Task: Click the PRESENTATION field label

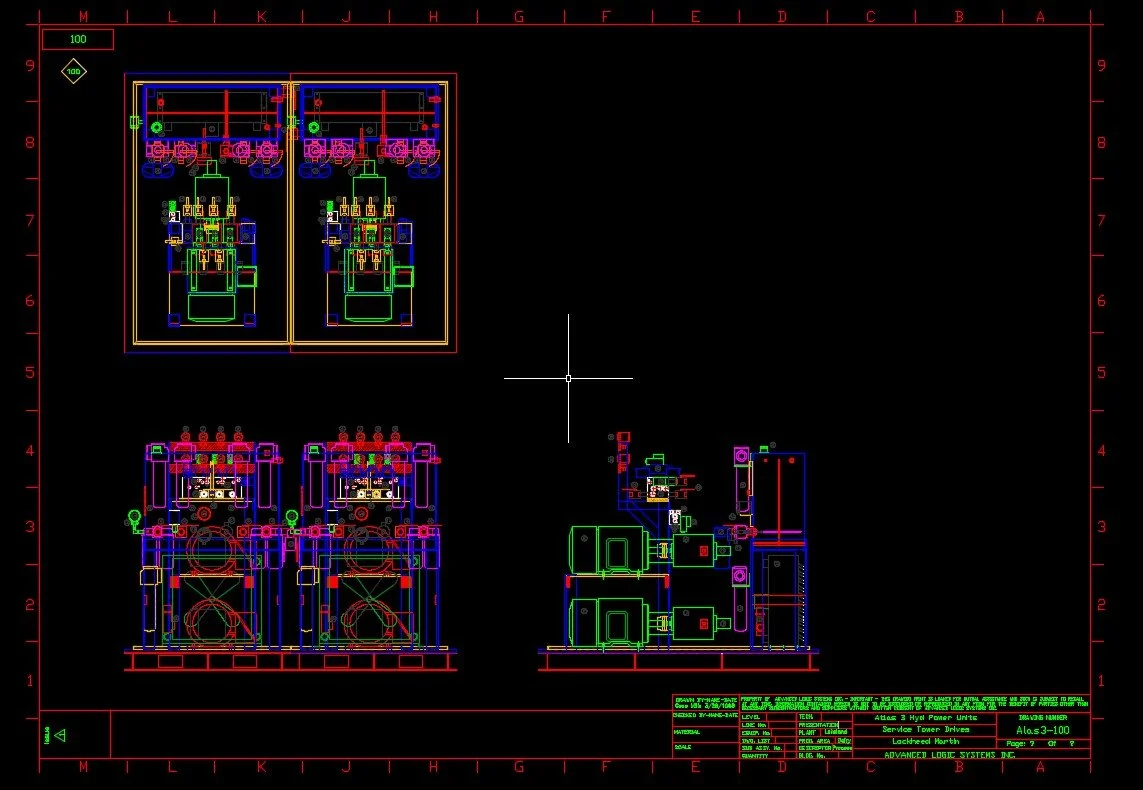Action: [819, 725]
